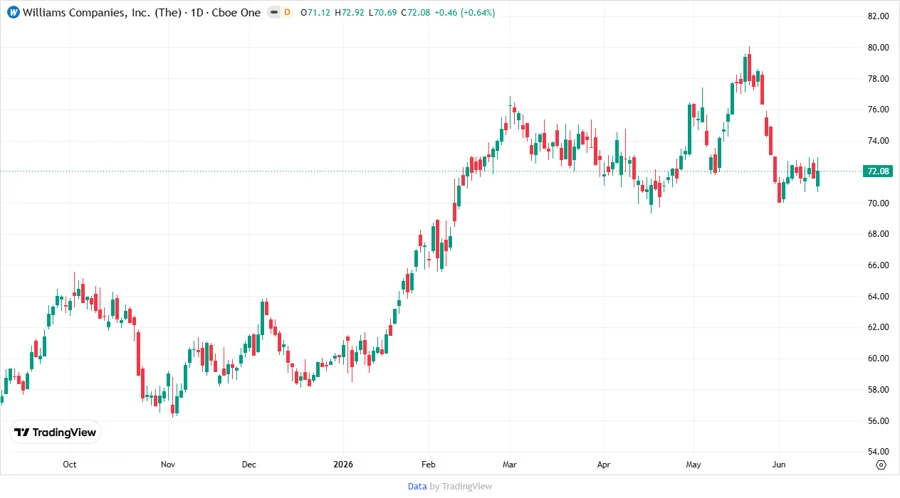Viewport: 900px width, 498px height.
Task: Click the TradingView logo badge
Action: click(x=55, y=432)
